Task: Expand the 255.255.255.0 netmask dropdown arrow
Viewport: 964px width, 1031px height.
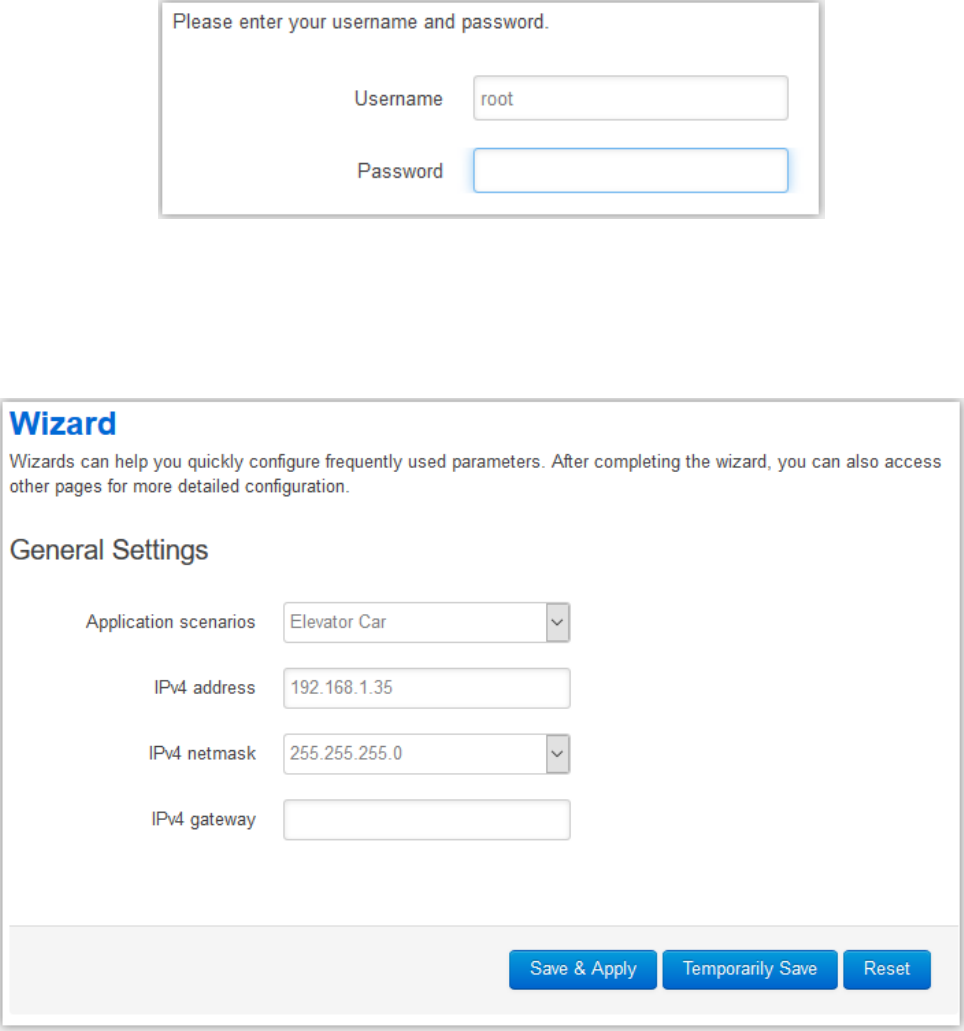Action: (x=558, y=754)
